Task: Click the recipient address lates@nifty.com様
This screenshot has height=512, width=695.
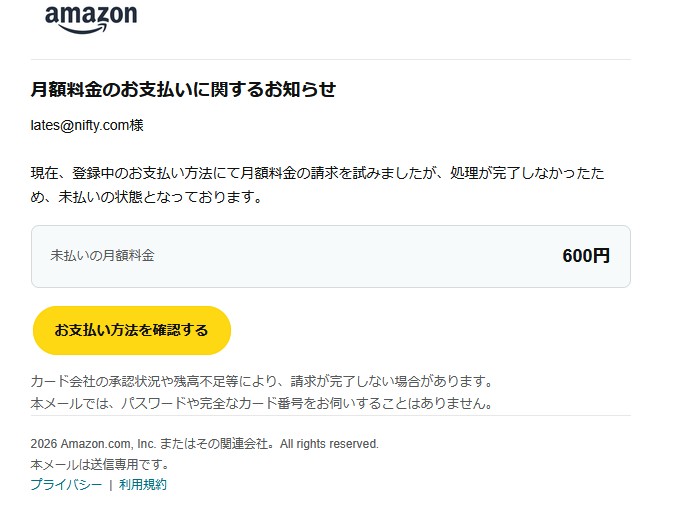Action: pos(87,126)
